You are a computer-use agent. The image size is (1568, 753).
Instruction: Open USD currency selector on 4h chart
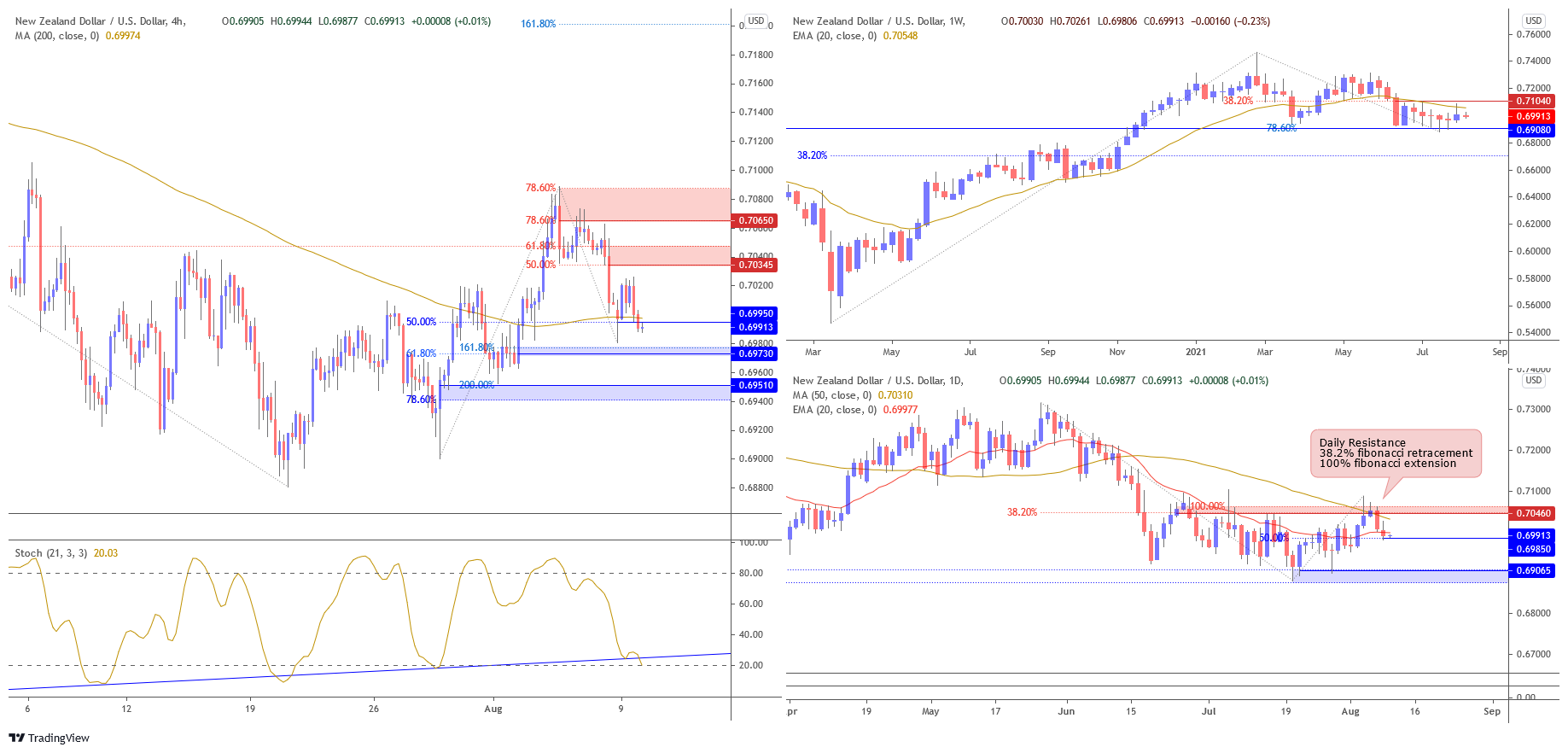tap(755, 20)
